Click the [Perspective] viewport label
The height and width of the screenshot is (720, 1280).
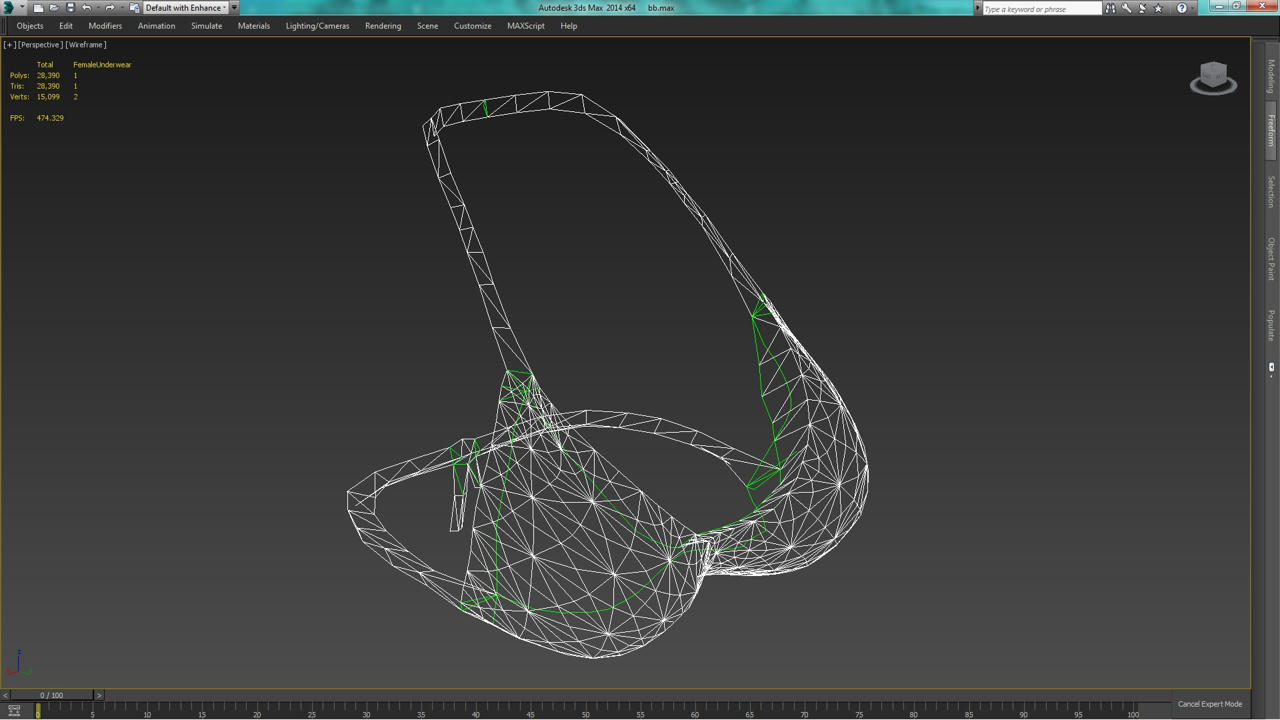point(41,45)
